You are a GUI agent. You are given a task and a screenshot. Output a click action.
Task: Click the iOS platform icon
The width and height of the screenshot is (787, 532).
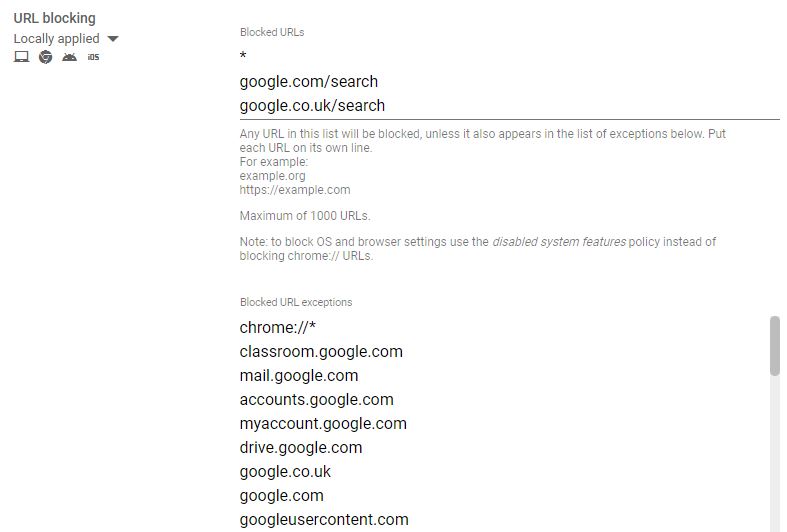[x=93, y=57]
